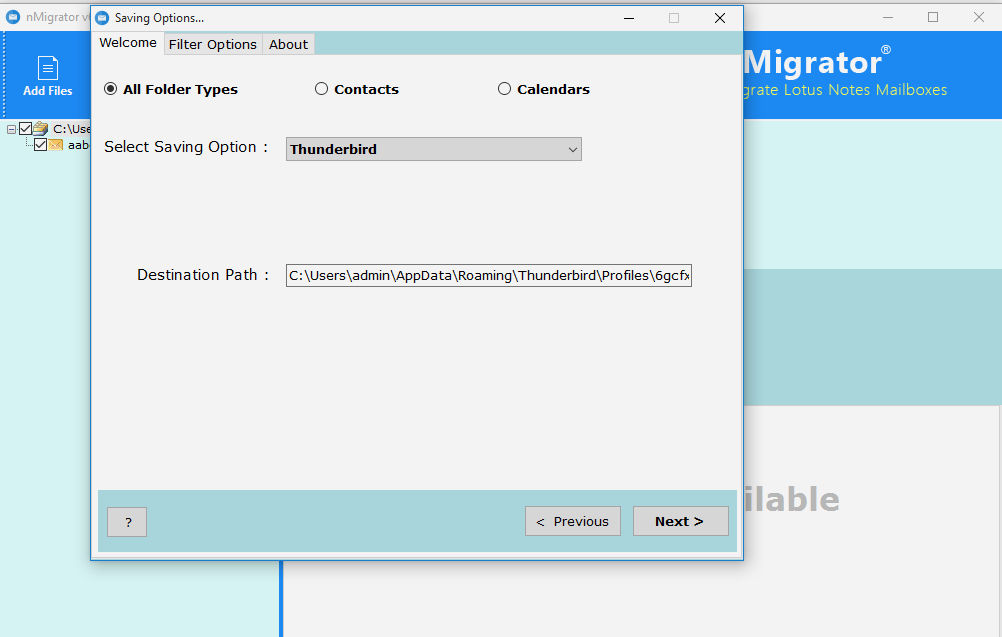Click the envelope icon next to aab
1002x637 pixels.
[56, 144]
